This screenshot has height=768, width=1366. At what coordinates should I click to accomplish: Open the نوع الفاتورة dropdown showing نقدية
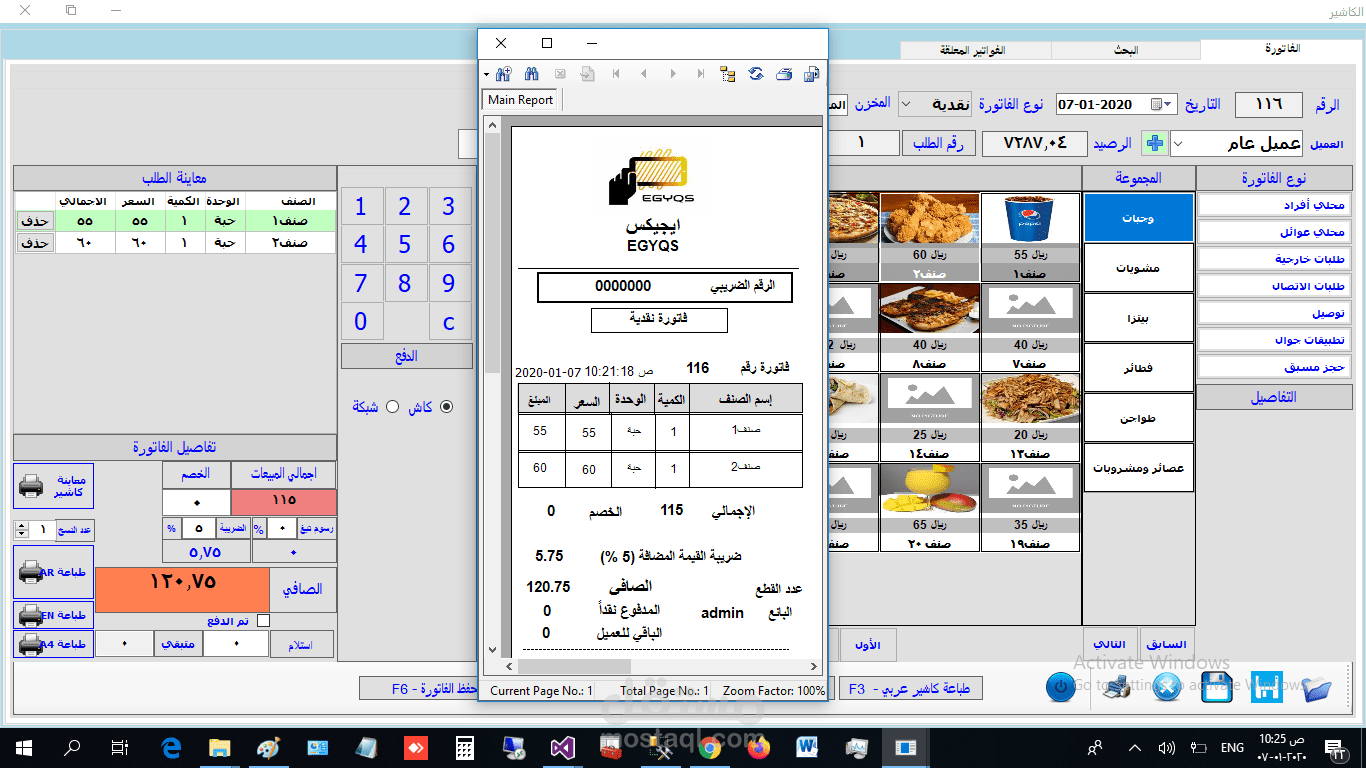coord(906,105)
